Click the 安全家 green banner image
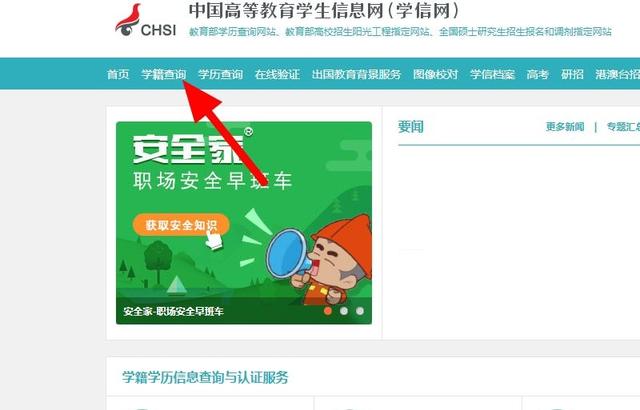 tap(244, 223)
